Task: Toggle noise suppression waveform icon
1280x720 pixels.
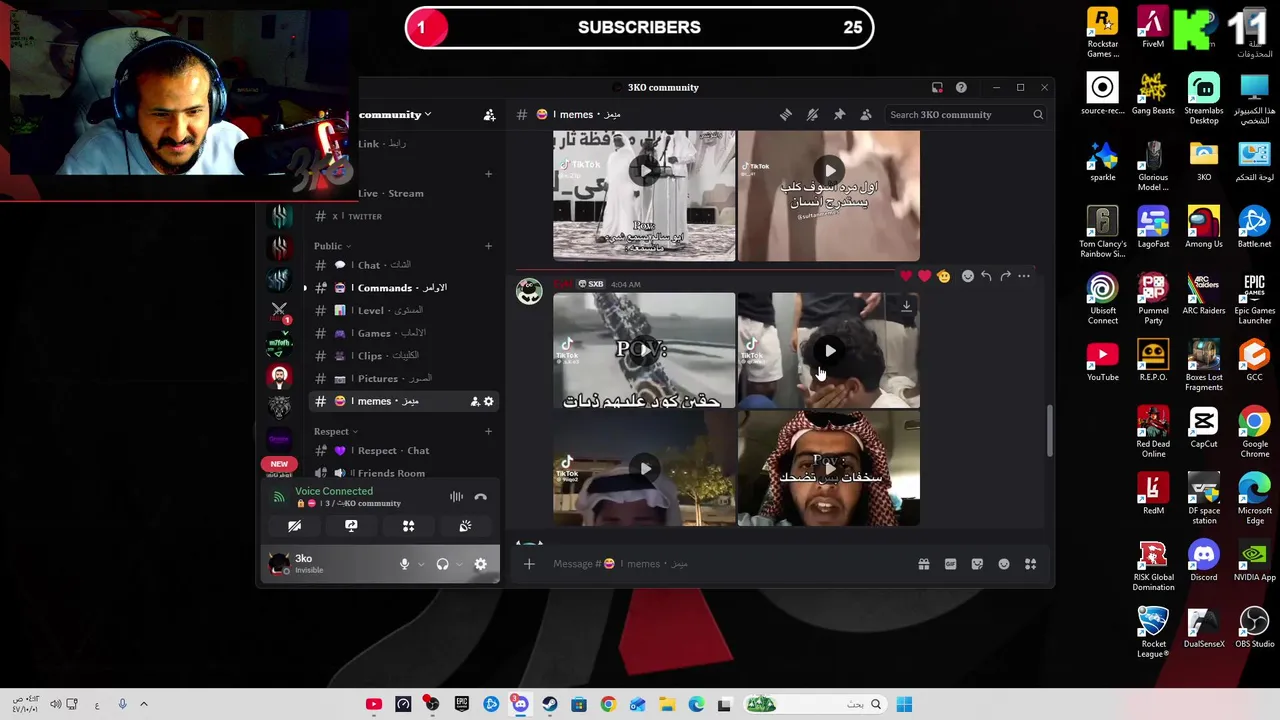Action: point(456,496)
